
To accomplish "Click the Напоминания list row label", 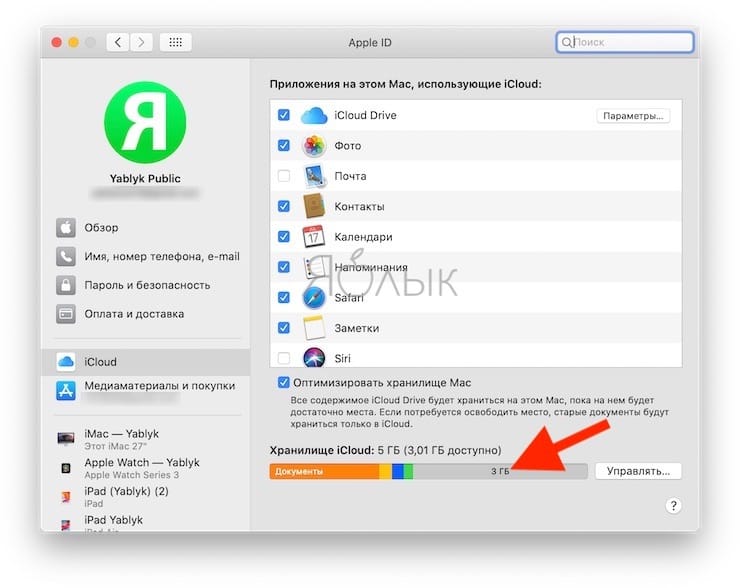I will point(371,267).
